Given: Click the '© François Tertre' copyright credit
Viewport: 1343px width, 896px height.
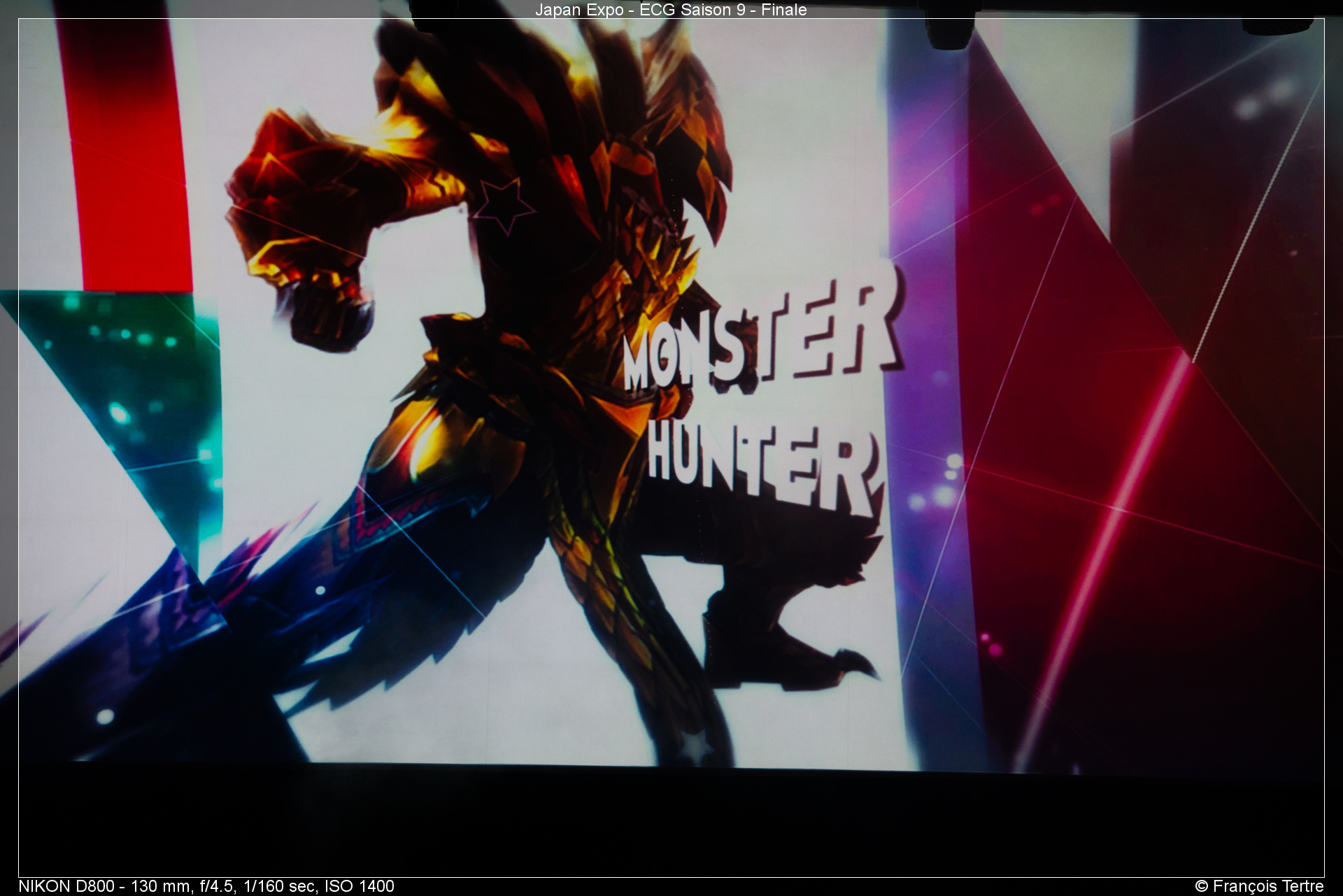Looking at the screenshot, I should point(1259,886).
